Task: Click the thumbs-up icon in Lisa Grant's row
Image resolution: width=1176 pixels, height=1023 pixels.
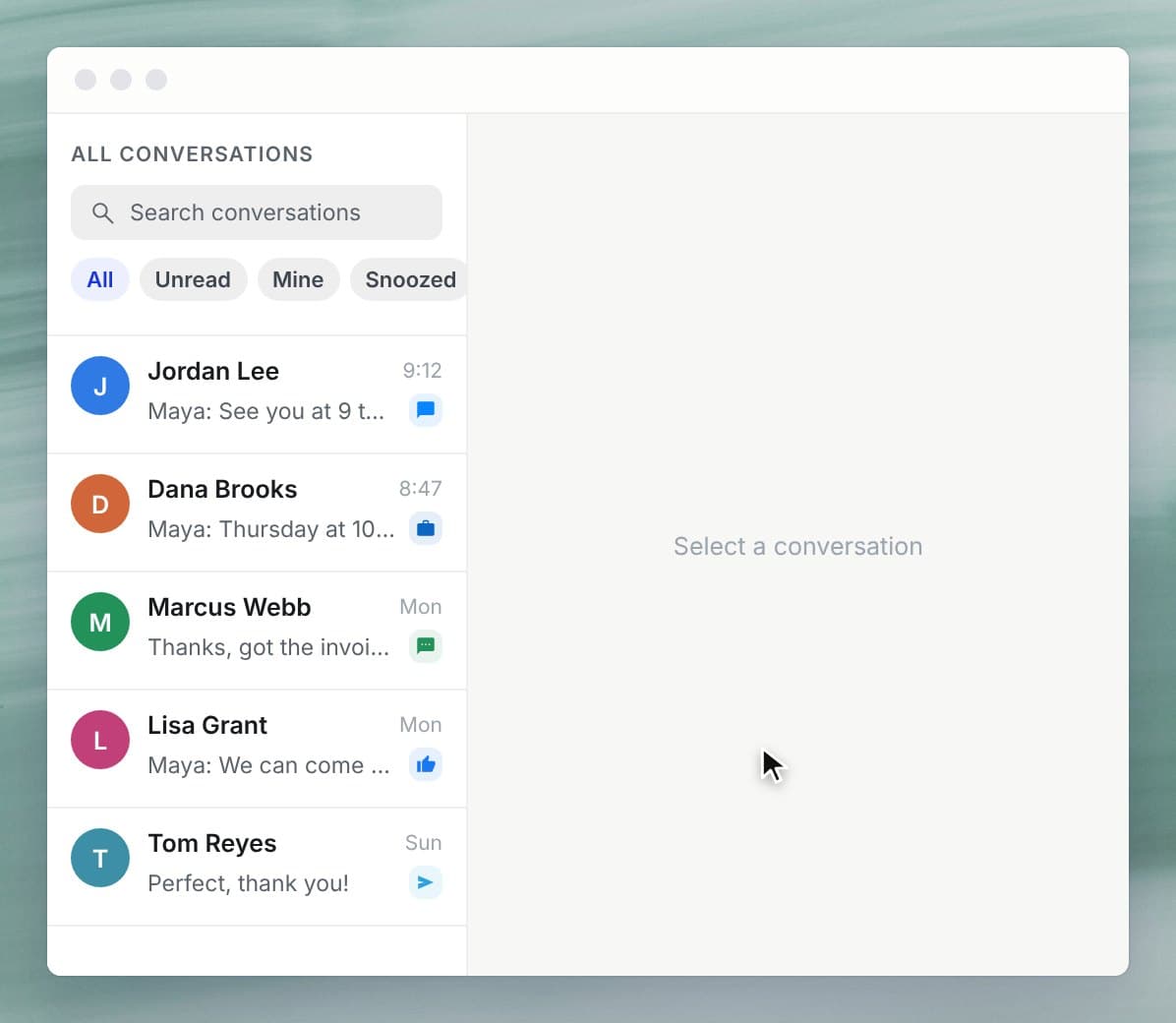Action: (x=425, y=765)
